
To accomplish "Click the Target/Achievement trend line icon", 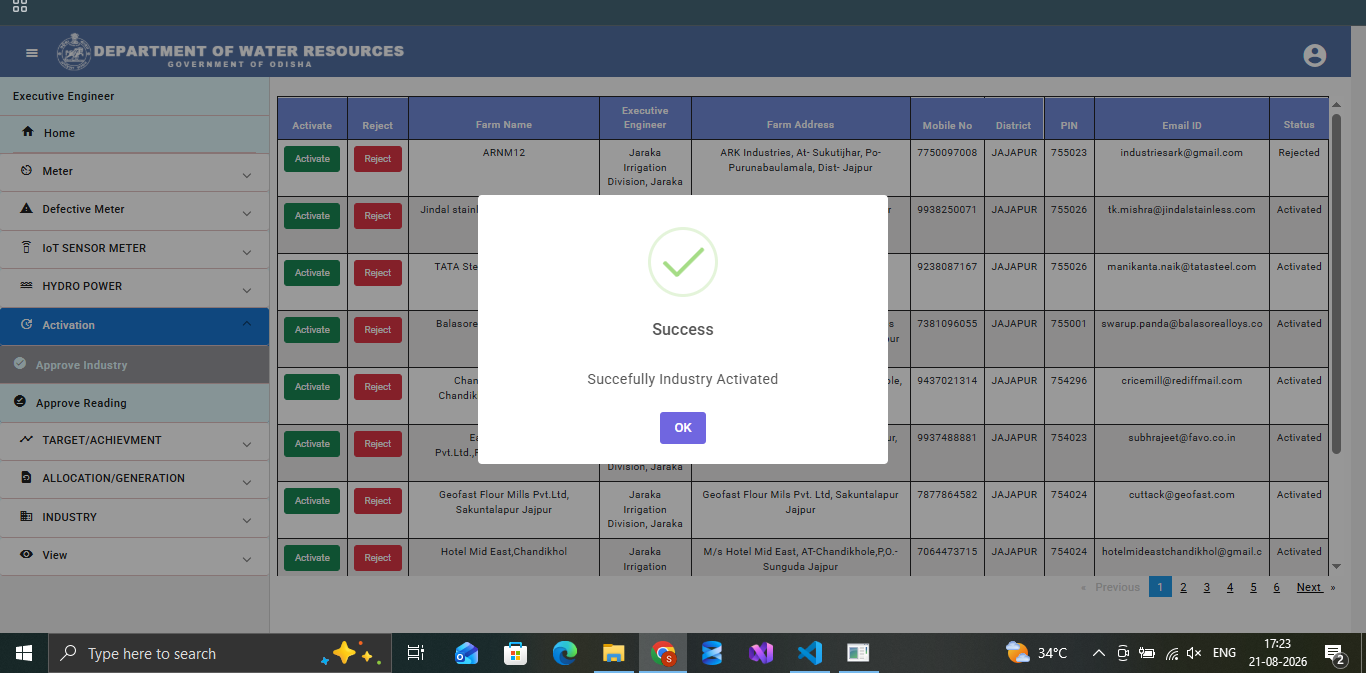I will point(26,440).
